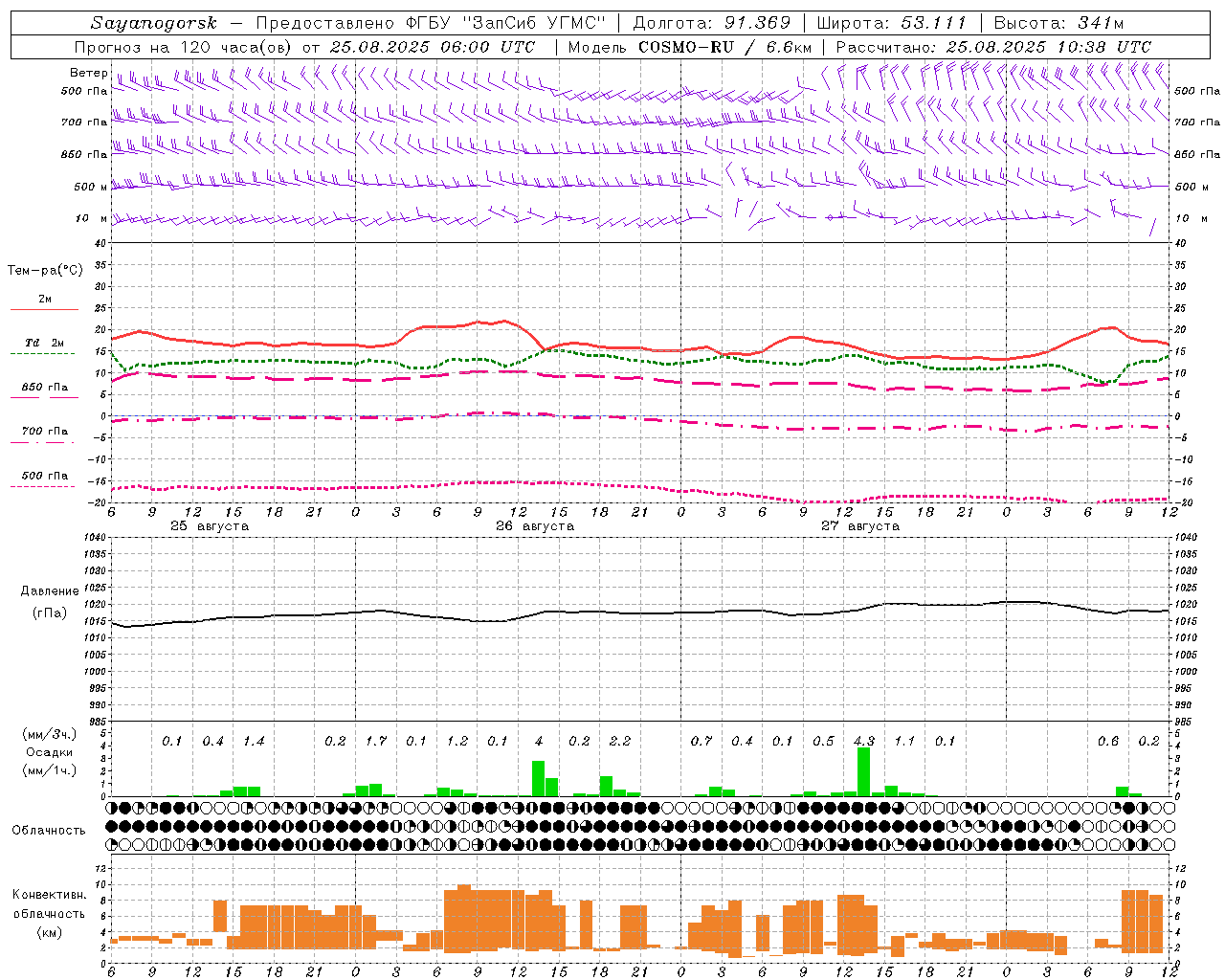Click the (мм/3ч.) precipitation unit label
Image resolution: width=1225 pixels, height=980 pixels.
tap(49, 735)
